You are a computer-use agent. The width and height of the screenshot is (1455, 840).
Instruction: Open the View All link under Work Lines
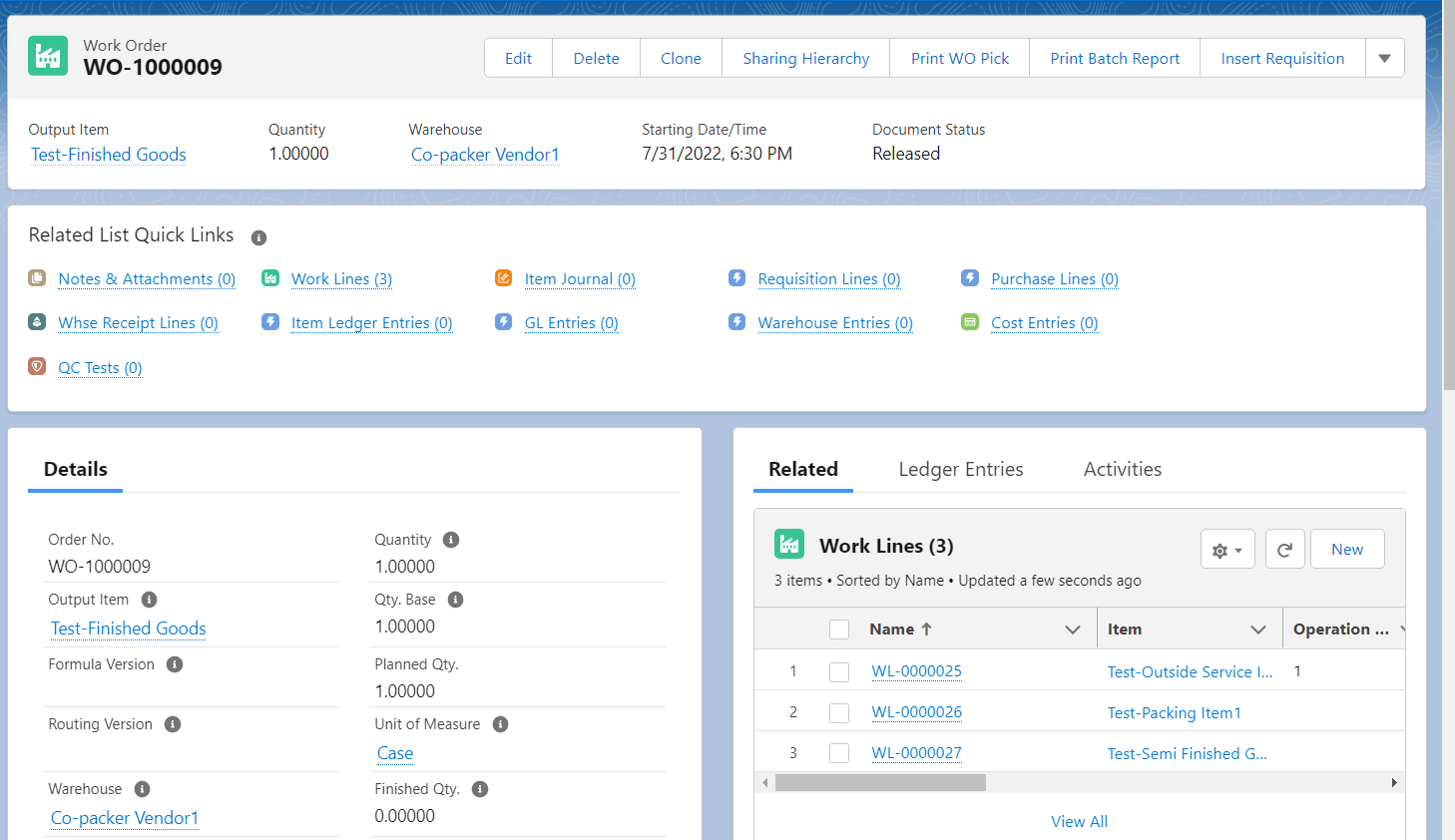(x=1079, y=821)
